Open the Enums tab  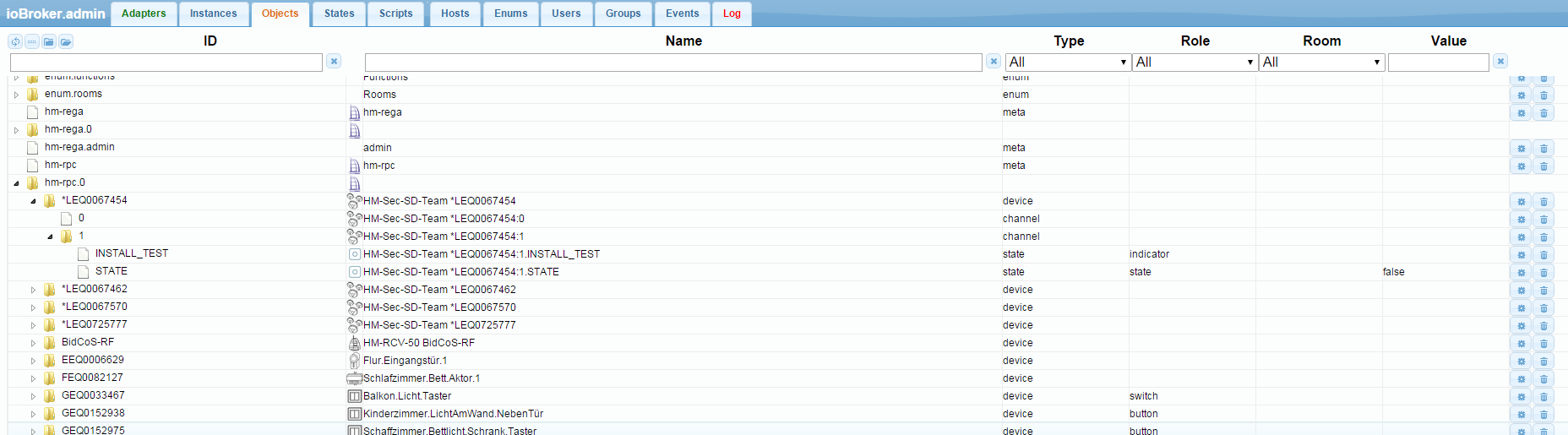511,14
